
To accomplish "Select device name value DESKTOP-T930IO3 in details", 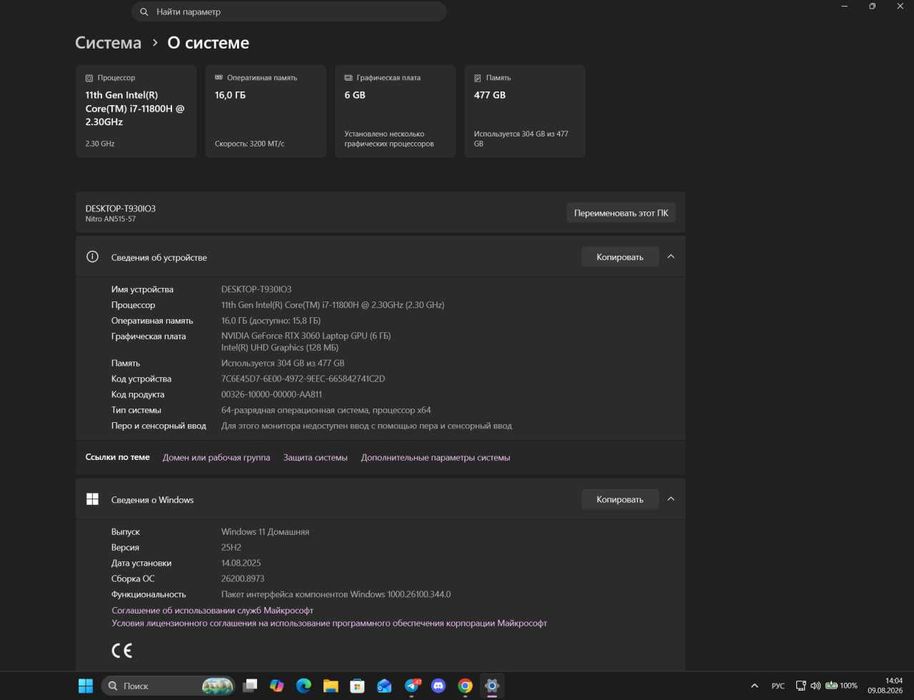I will 256,289.
